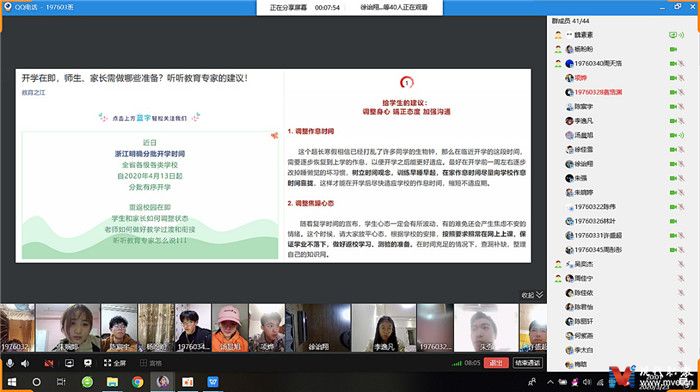The width and height of the screenshot is (700, 392).
Task: Click the 结束通话 end call button
Action: pos(528,363)
